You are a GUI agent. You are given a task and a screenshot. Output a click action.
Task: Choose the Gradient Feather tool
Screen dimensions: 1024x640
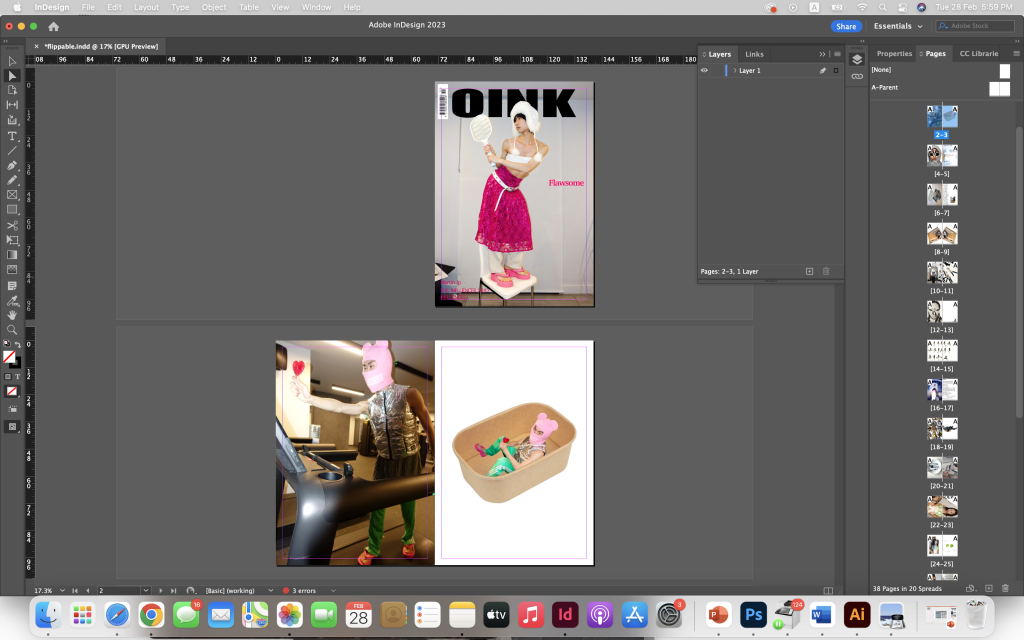click(x=12, y=270)
